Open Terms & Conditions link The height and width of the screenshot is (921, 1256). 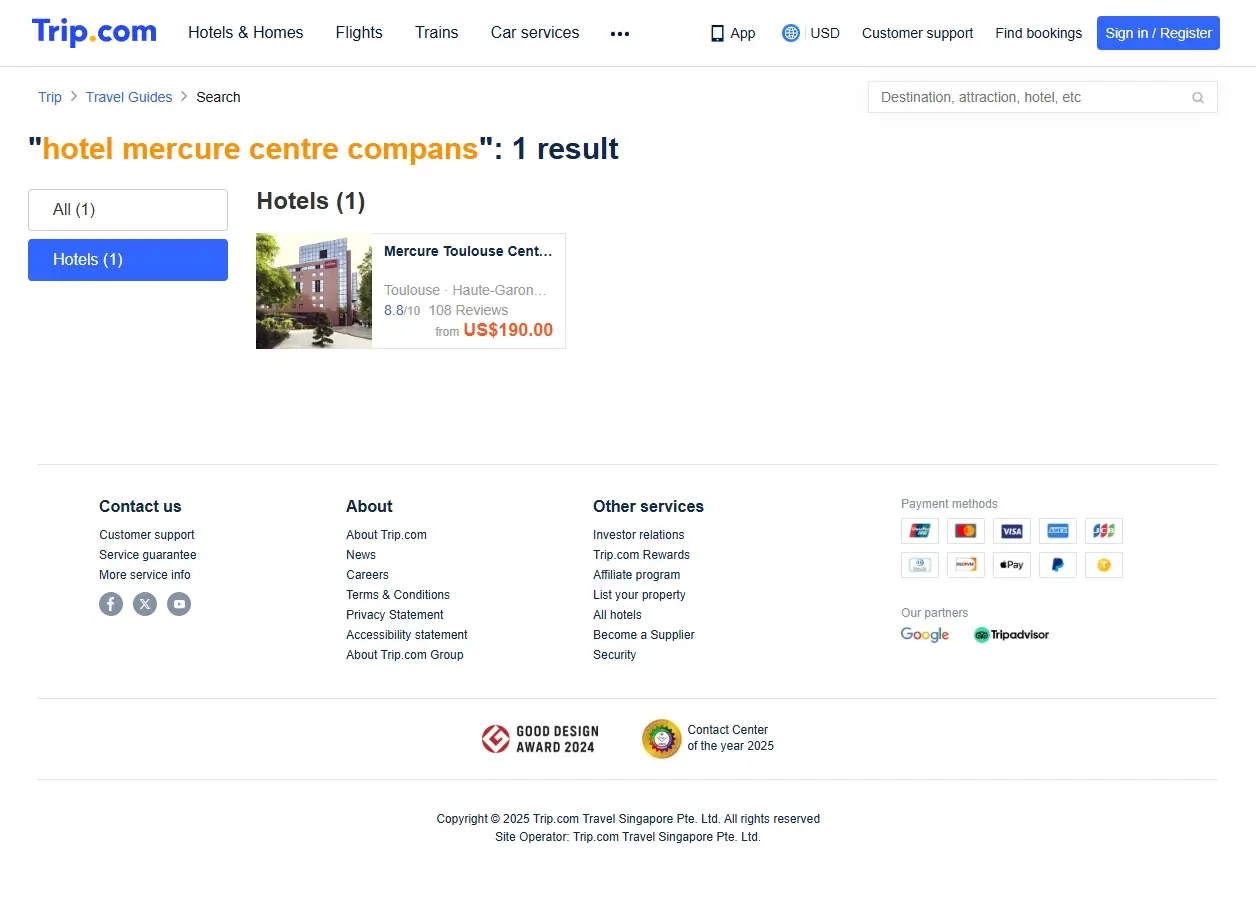398,595
